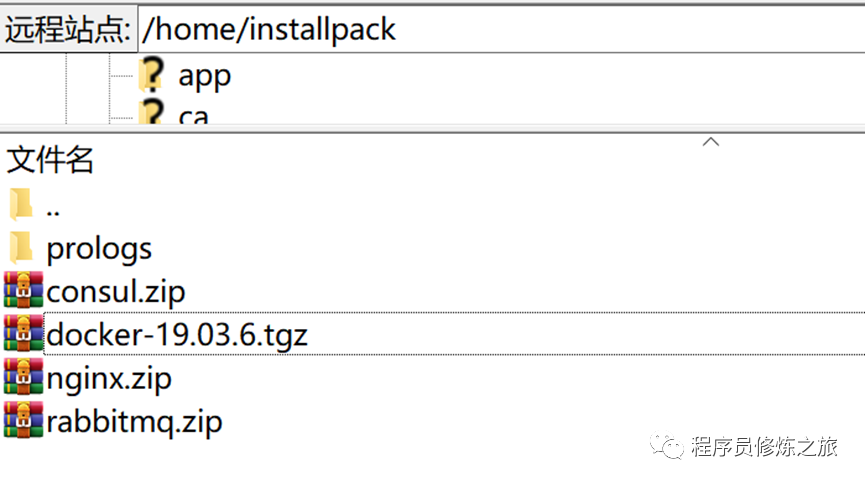Click the prologs folder icon
Image resolution: width=865 pixels, height=484 pixels.
21,247
